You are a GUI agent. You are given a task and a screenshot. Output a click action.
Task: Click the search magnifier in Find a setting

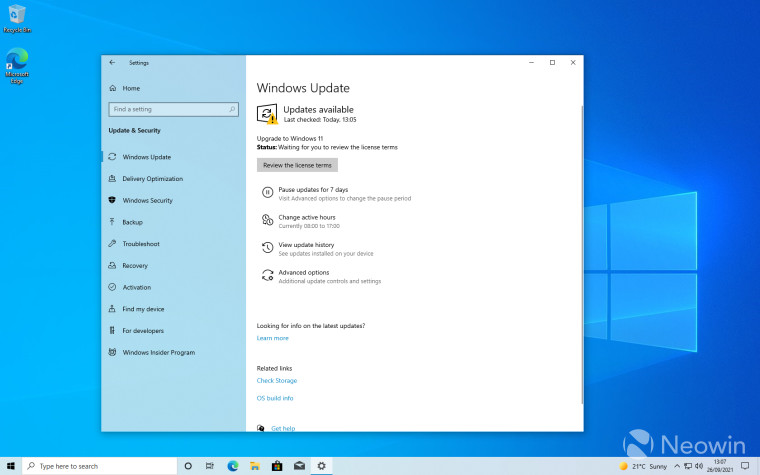(x=232, y=110)
